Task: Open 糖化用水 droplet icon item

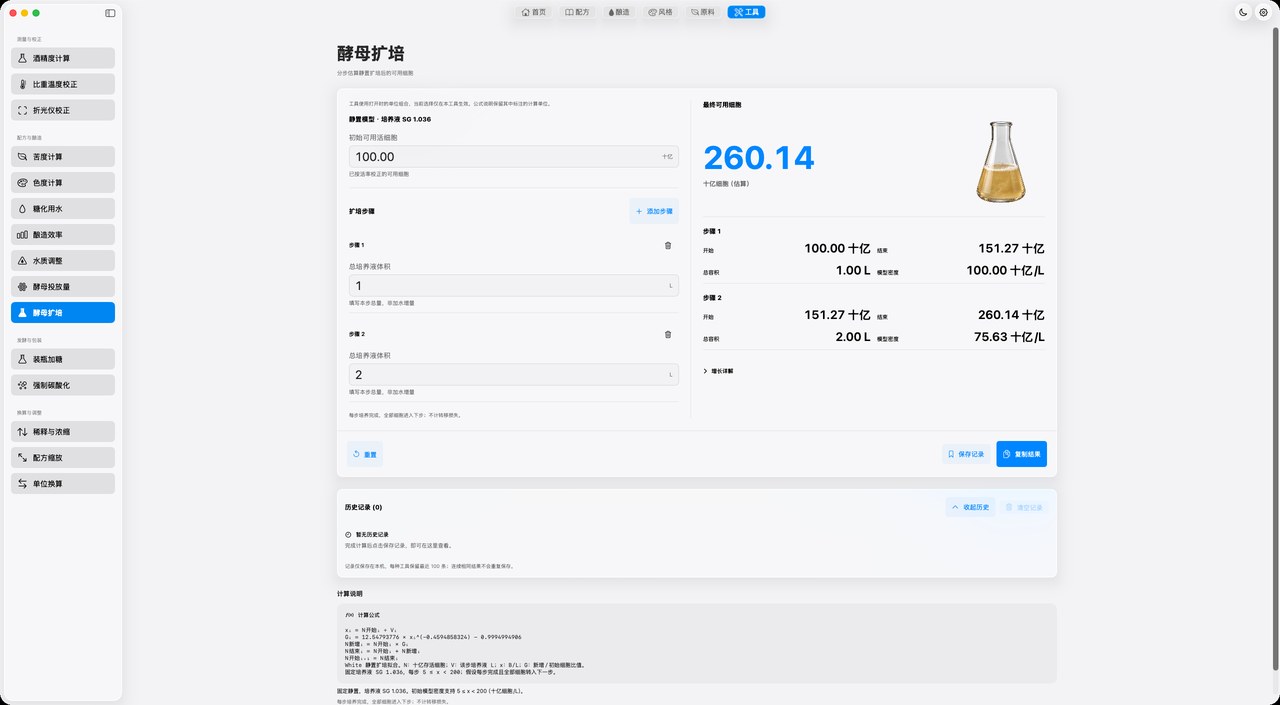Action: point(63,209)
